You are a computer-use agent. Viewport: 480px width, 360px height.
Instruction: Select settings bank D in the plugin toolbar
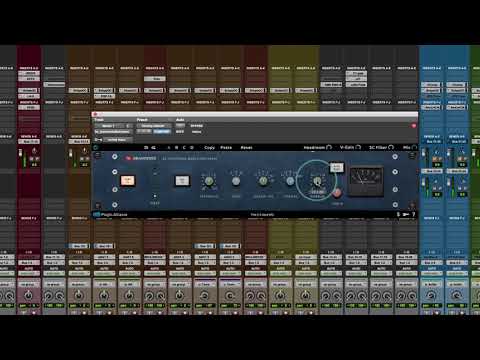point(192,147)
